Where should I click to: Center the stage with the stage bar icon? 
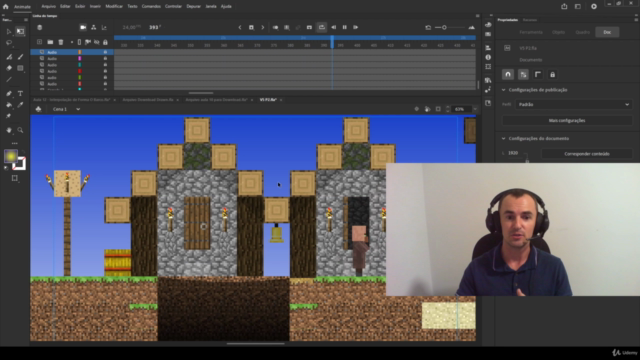click(417, 109)
